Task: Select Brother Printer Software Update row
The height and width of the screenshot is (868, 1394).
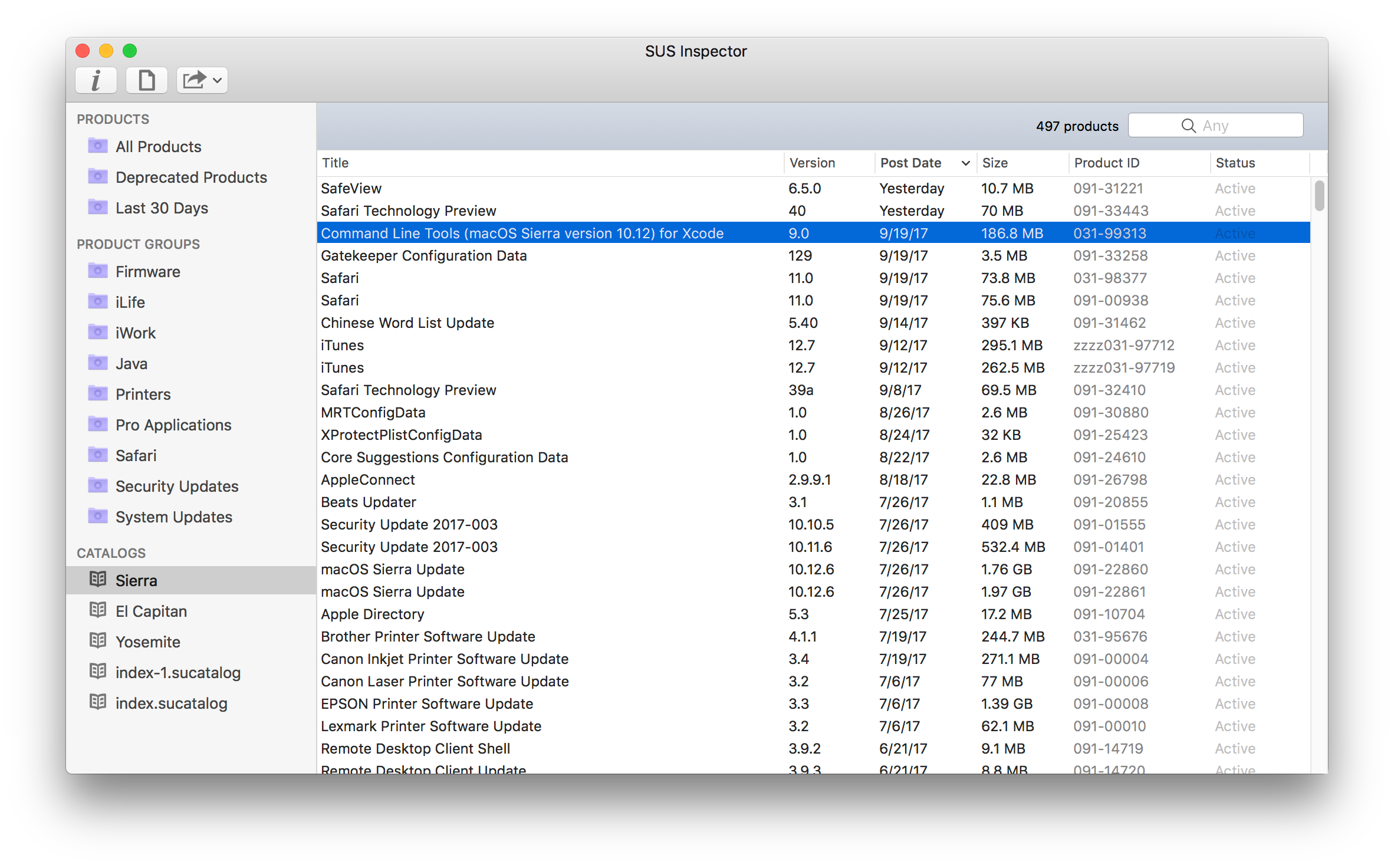Action: (813, 636)
